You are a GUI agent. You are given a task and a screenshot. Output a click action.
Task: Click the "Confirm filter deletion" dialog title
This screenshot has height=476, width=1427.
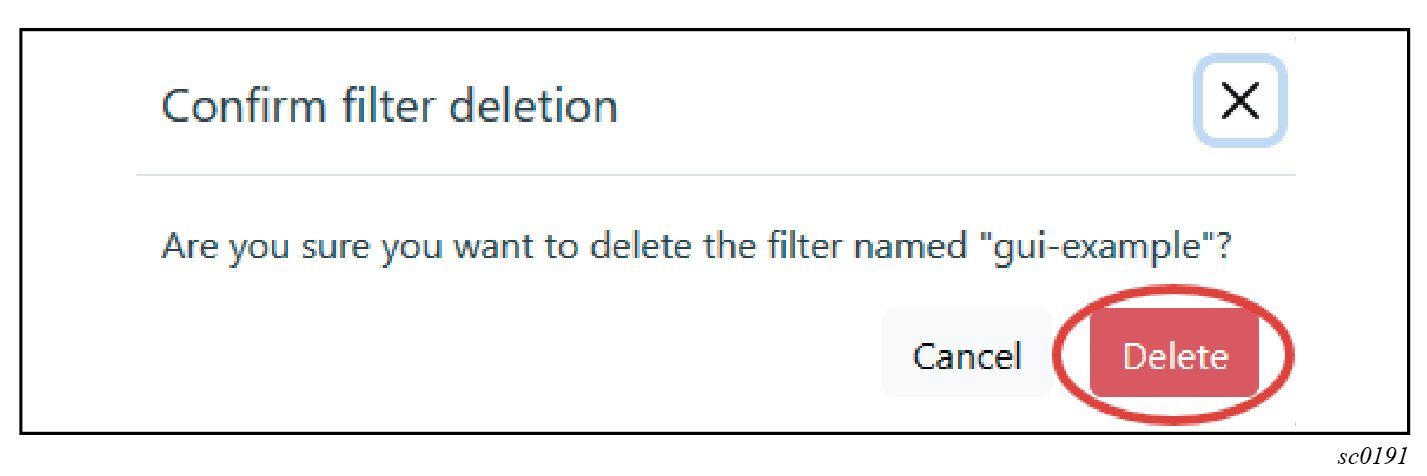[389, 105]
